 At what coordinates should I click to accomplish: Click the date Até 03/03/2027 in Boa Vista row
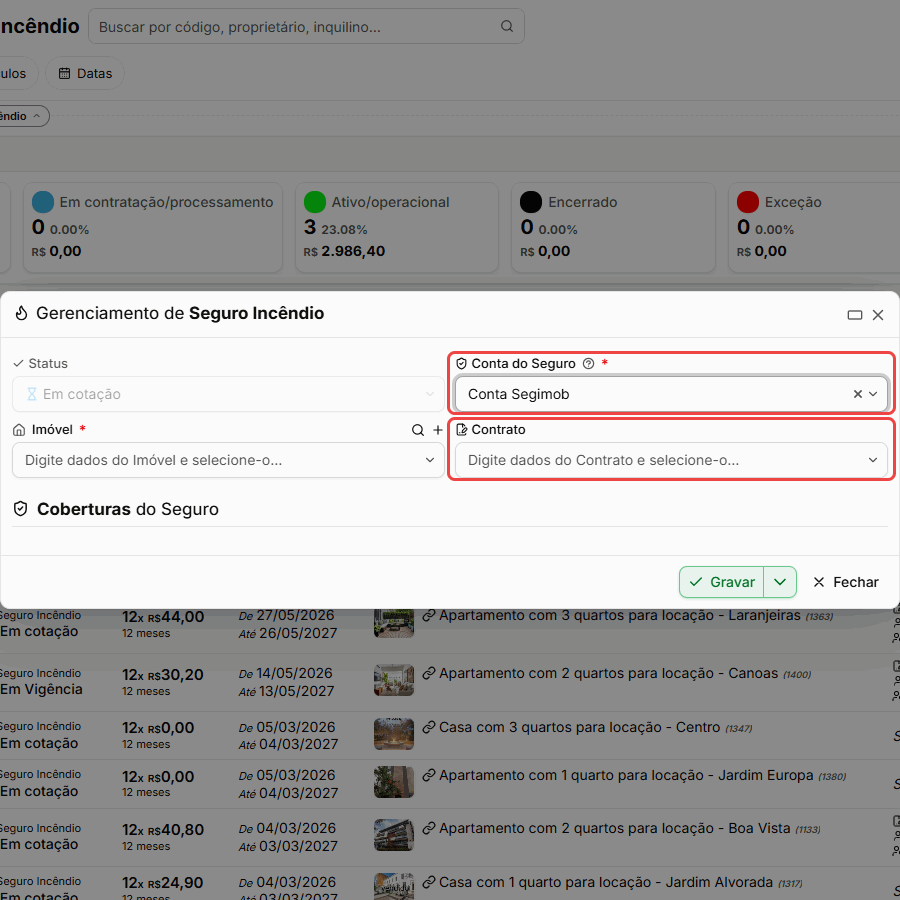click(x=288, y=846)
